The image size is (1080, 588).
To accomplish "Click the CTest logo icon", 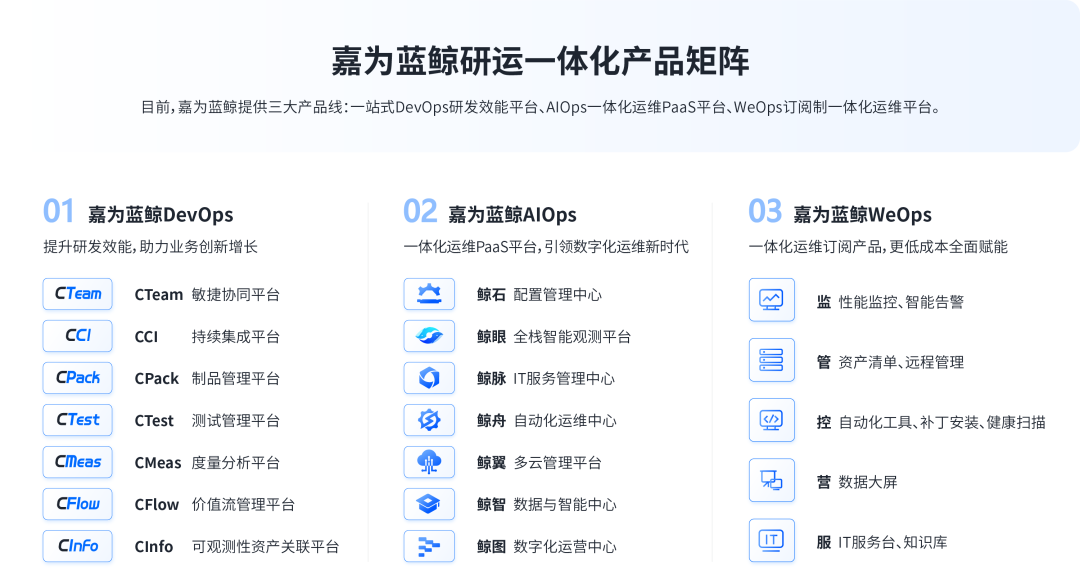I will pyautogui.click(x=78, y=420).
